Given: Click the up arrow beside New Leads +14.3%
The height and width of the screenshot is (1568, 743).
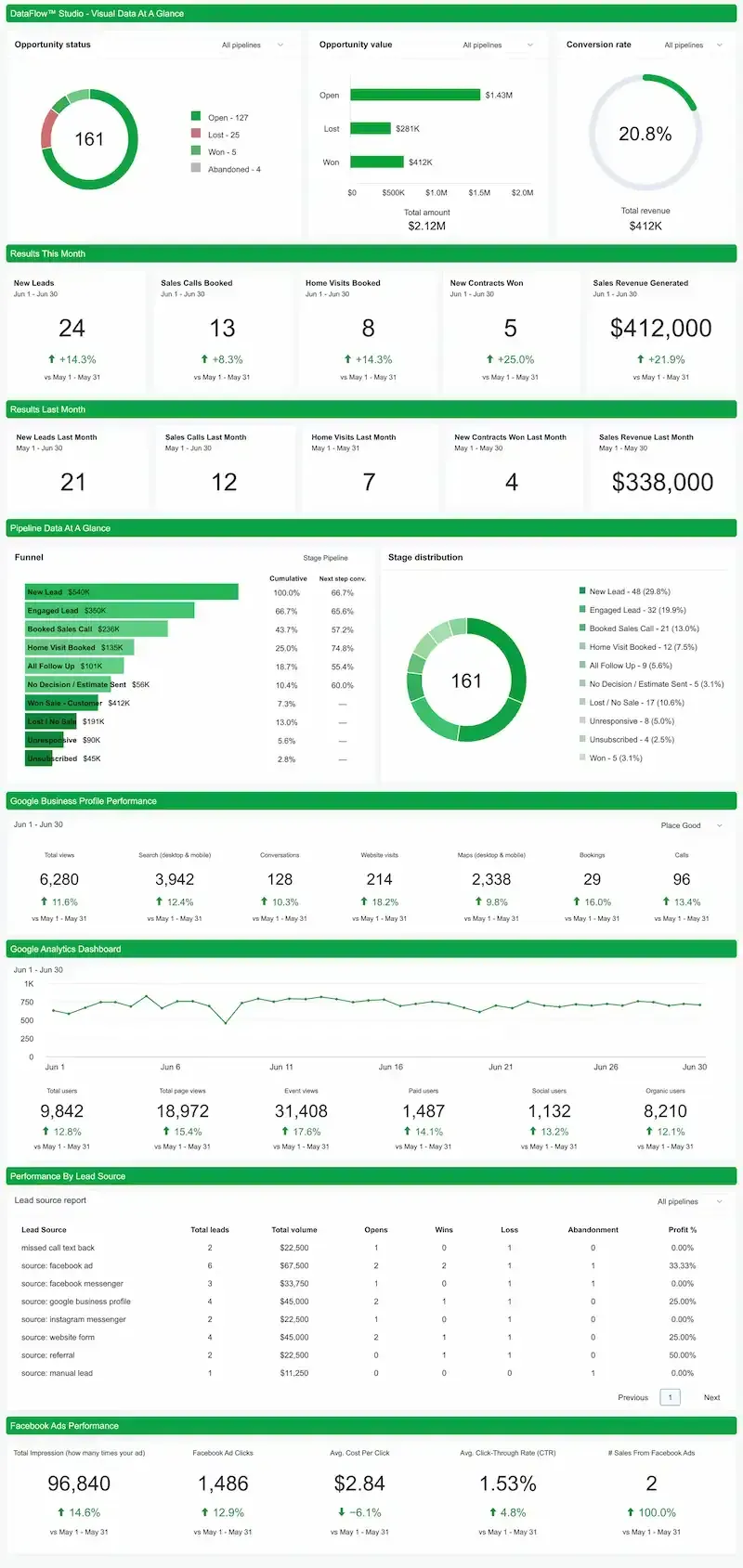Looking at the screenshot, I should click(x=51, y=358).
